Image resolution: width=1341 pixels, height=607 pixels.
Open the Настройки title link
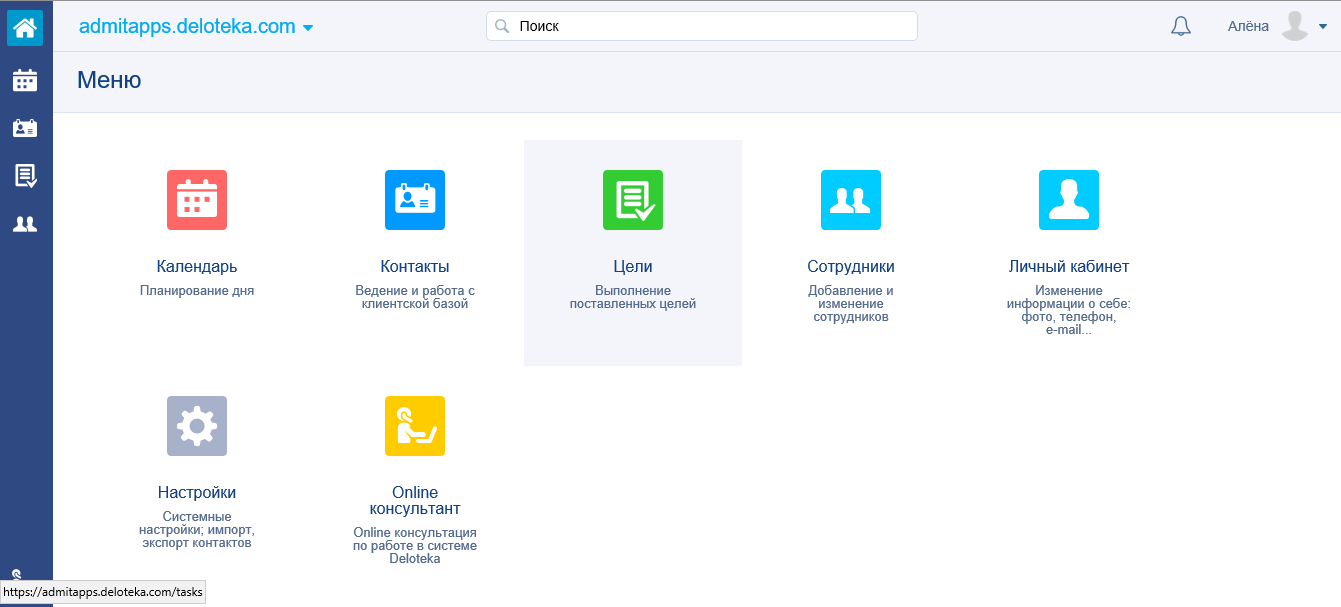point(197,493)
